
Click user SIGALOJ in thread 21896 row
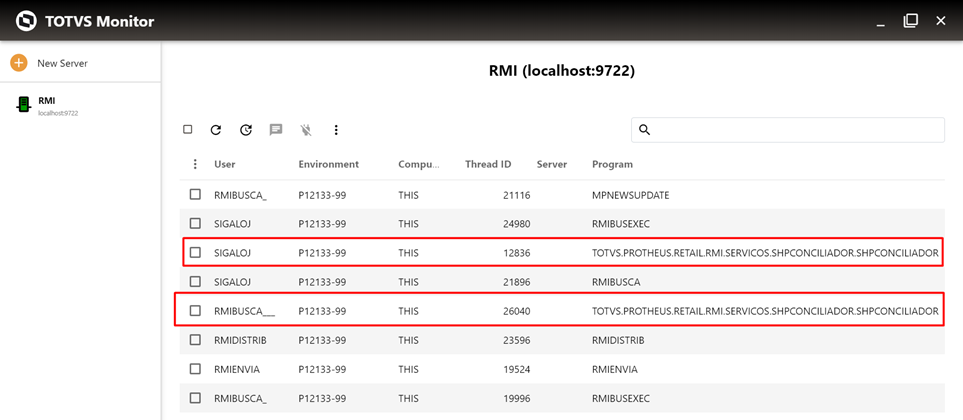coord(233,282)
